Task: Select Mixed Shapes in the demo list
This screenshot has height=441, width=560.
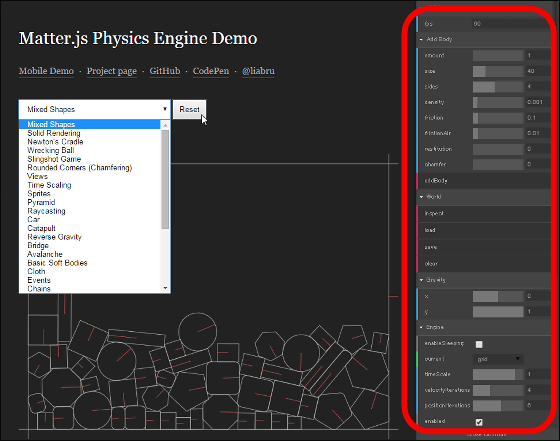Action: [x=90, y=124]
